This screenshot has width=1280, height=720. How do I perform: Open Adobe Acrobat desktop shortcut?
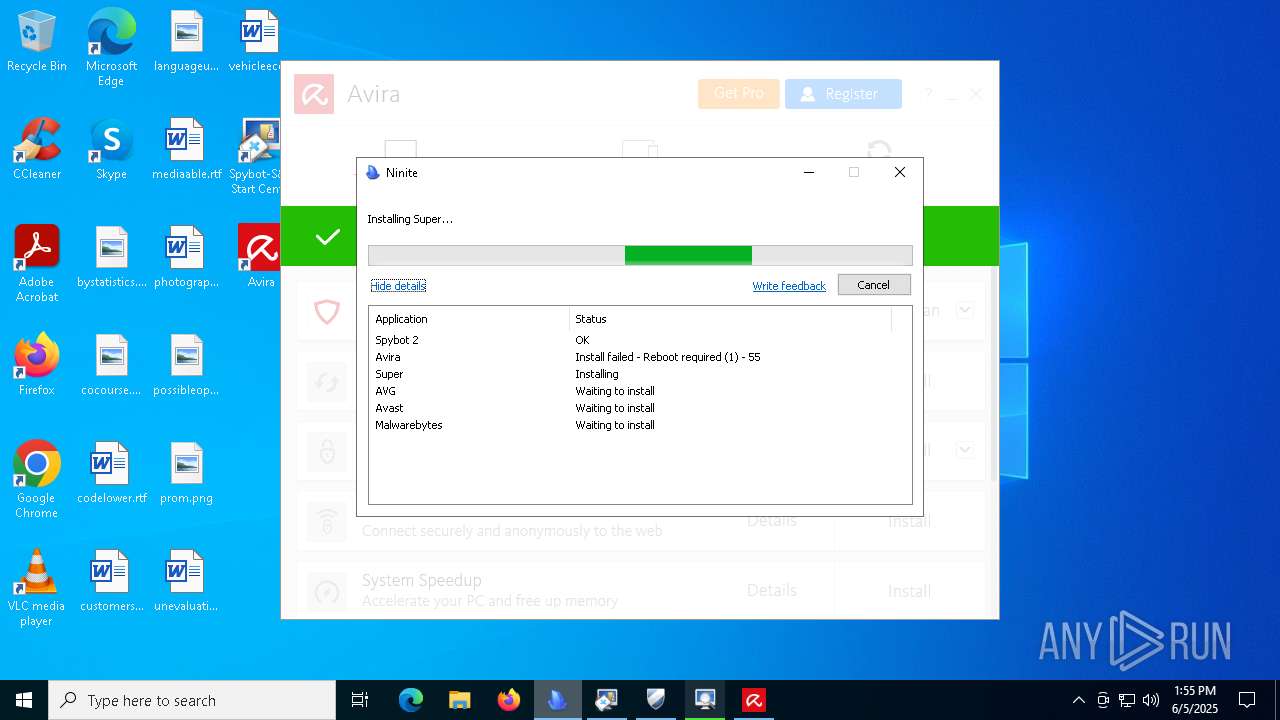click(x=37, y=264)
